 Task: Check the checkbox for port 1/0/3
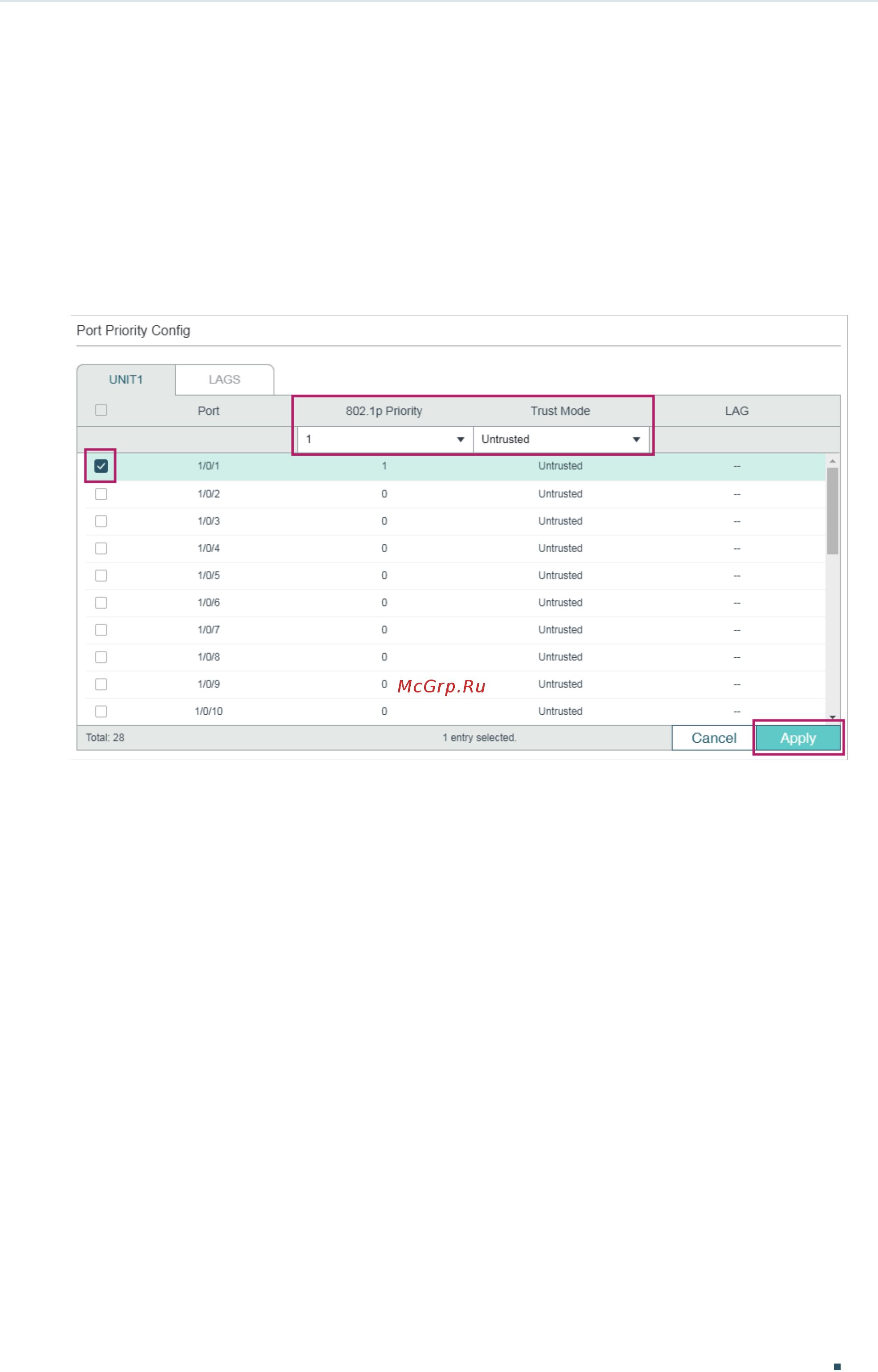click(101, 521)
